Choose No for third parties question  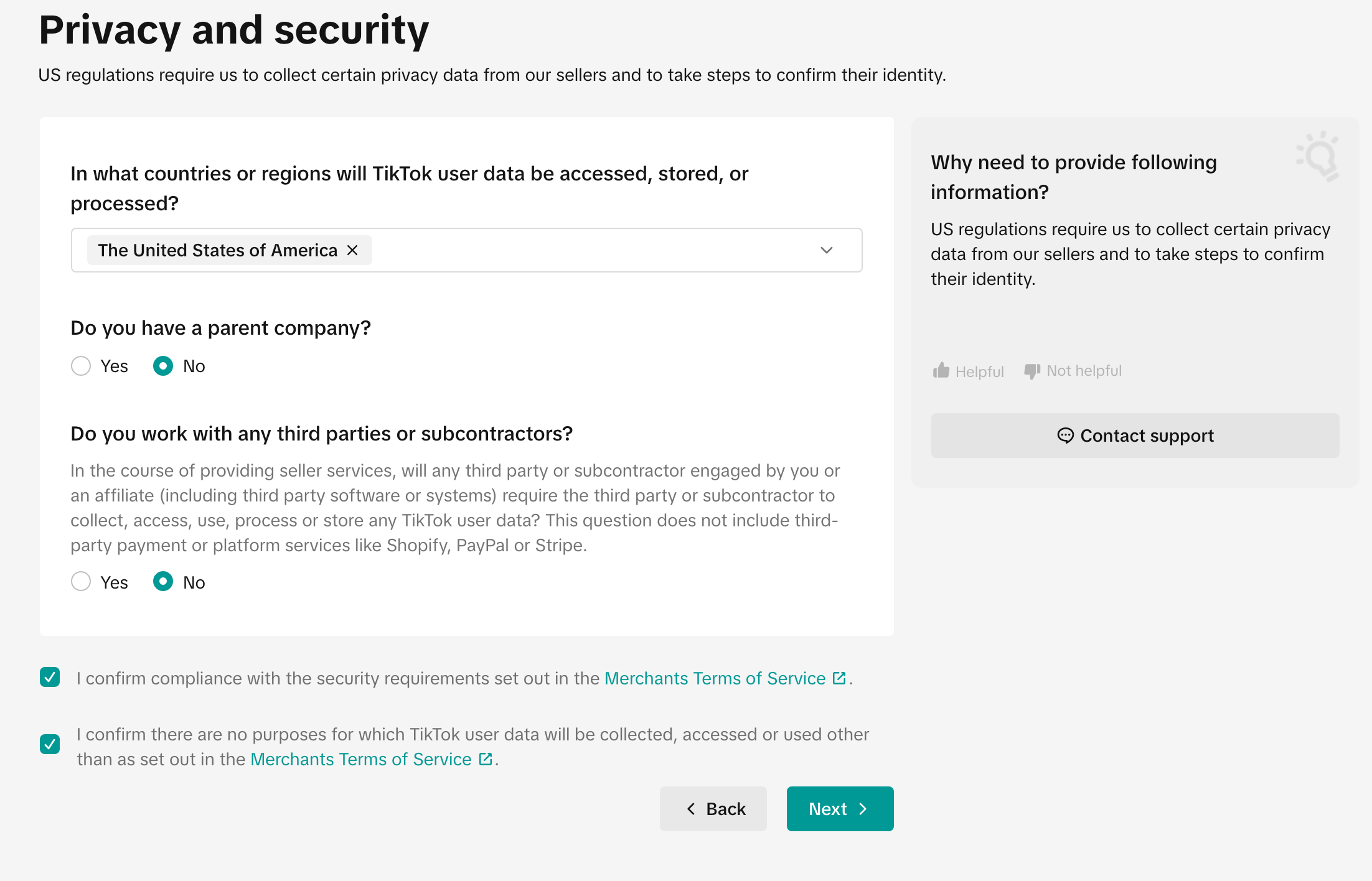[x=163, y=582]
